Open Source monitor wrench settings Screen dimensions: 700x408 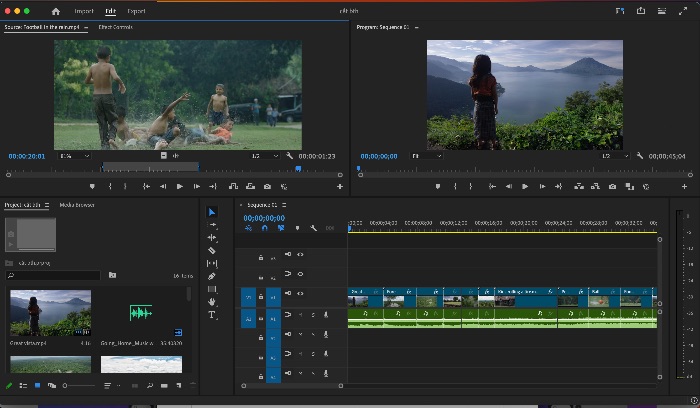[289, 156]
